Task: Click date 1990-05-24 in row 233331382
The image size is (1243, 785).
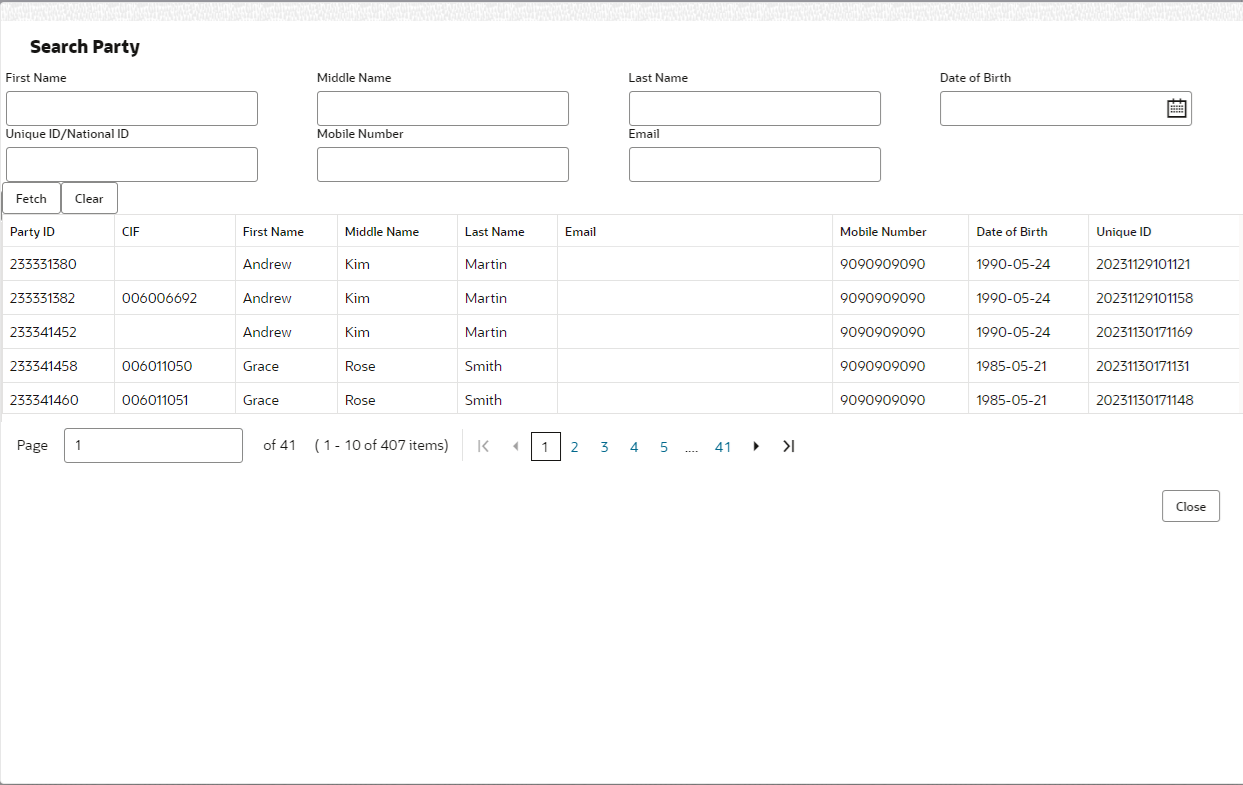Action: coord(1013,298)
